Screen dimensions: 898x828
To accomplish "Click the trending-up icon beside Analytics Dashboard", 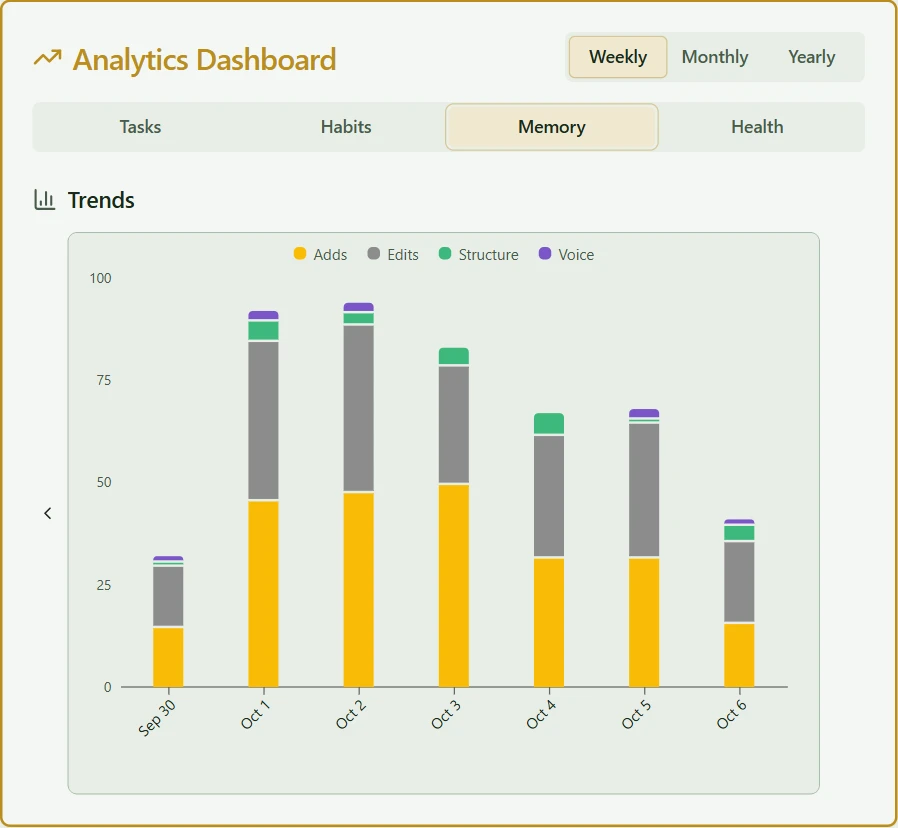I will [x=48, y=58].
